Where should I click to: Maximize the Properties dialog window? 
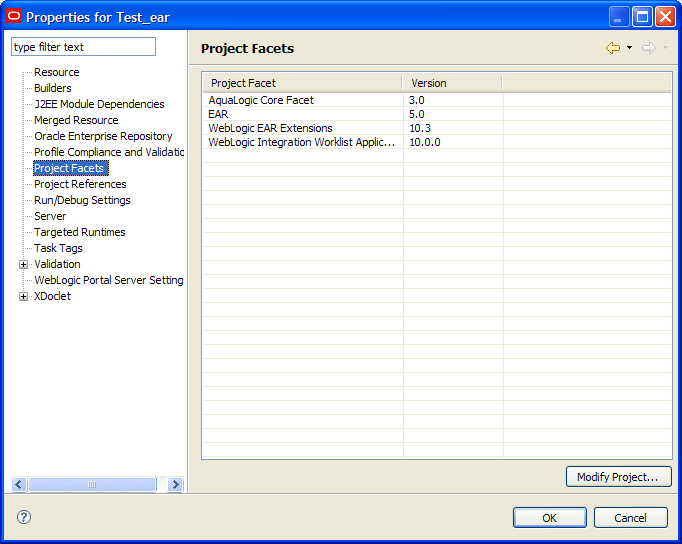(x=642, y=17)
